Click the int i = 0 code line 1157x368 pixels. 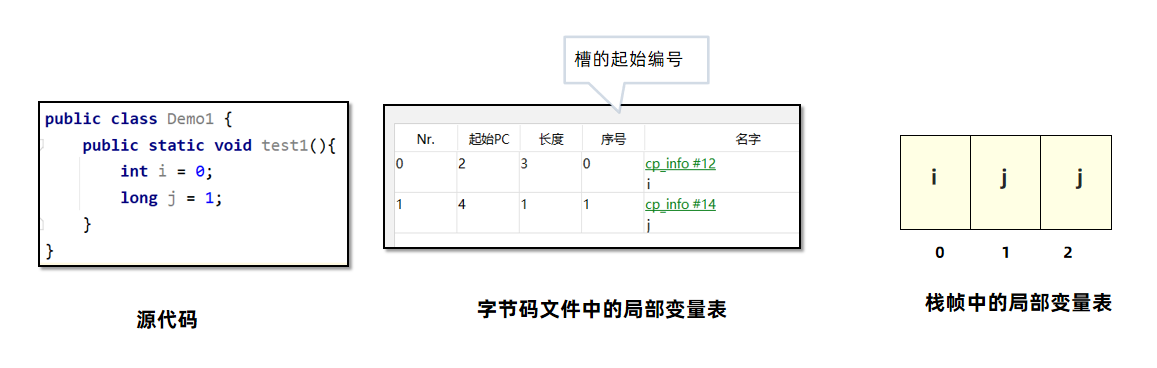click(167, 172)
